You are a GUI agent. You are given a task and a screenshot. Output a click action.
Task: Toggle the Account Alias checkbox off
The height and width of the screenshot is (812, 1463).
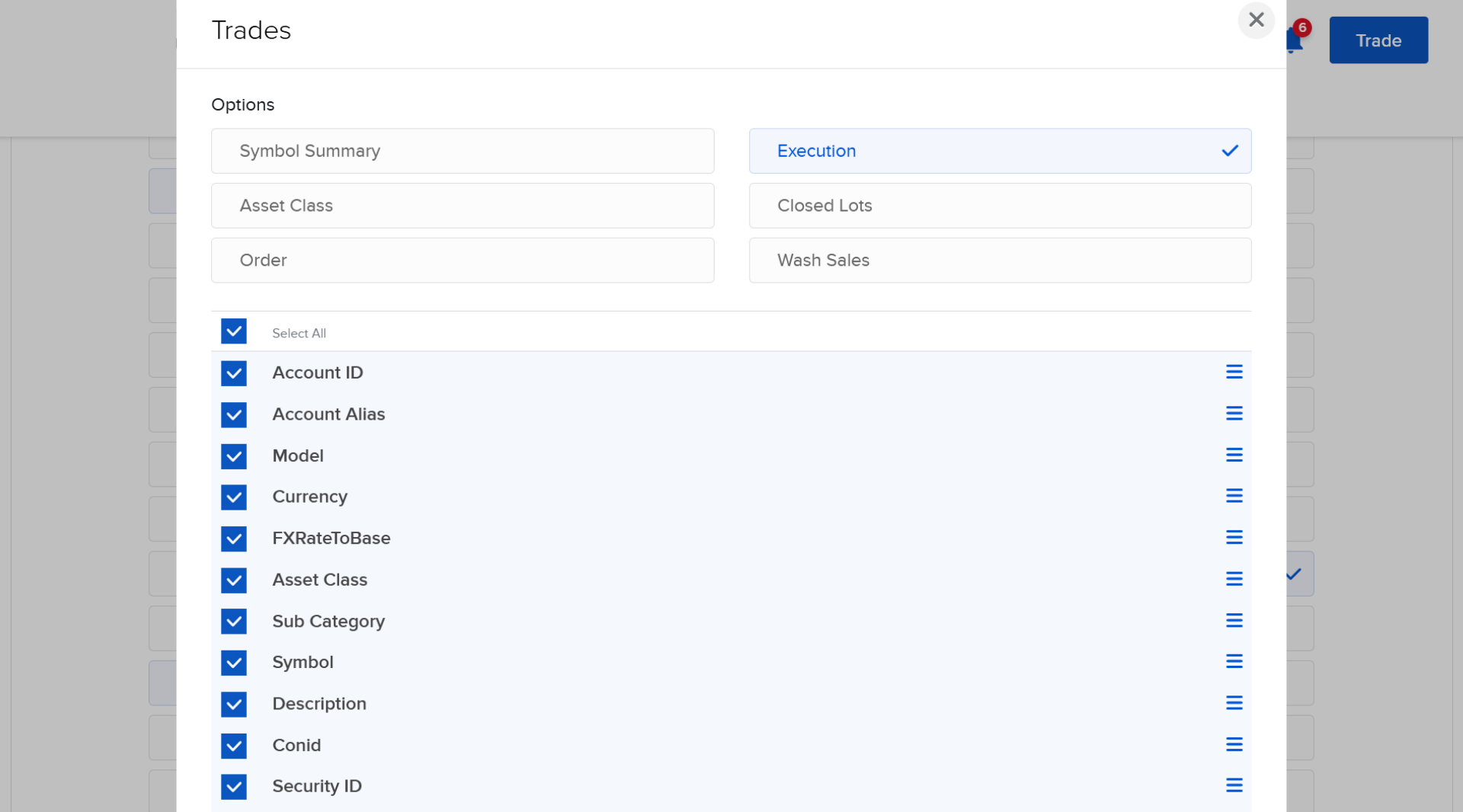(234, 415)
